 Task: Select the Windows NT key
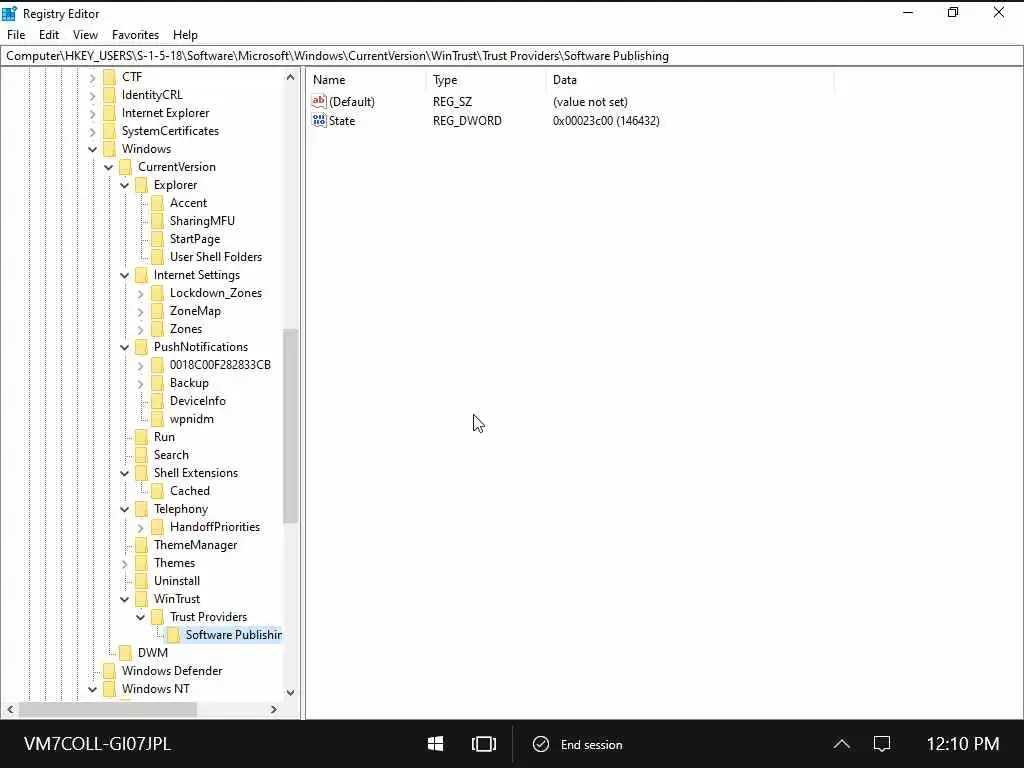155,689
